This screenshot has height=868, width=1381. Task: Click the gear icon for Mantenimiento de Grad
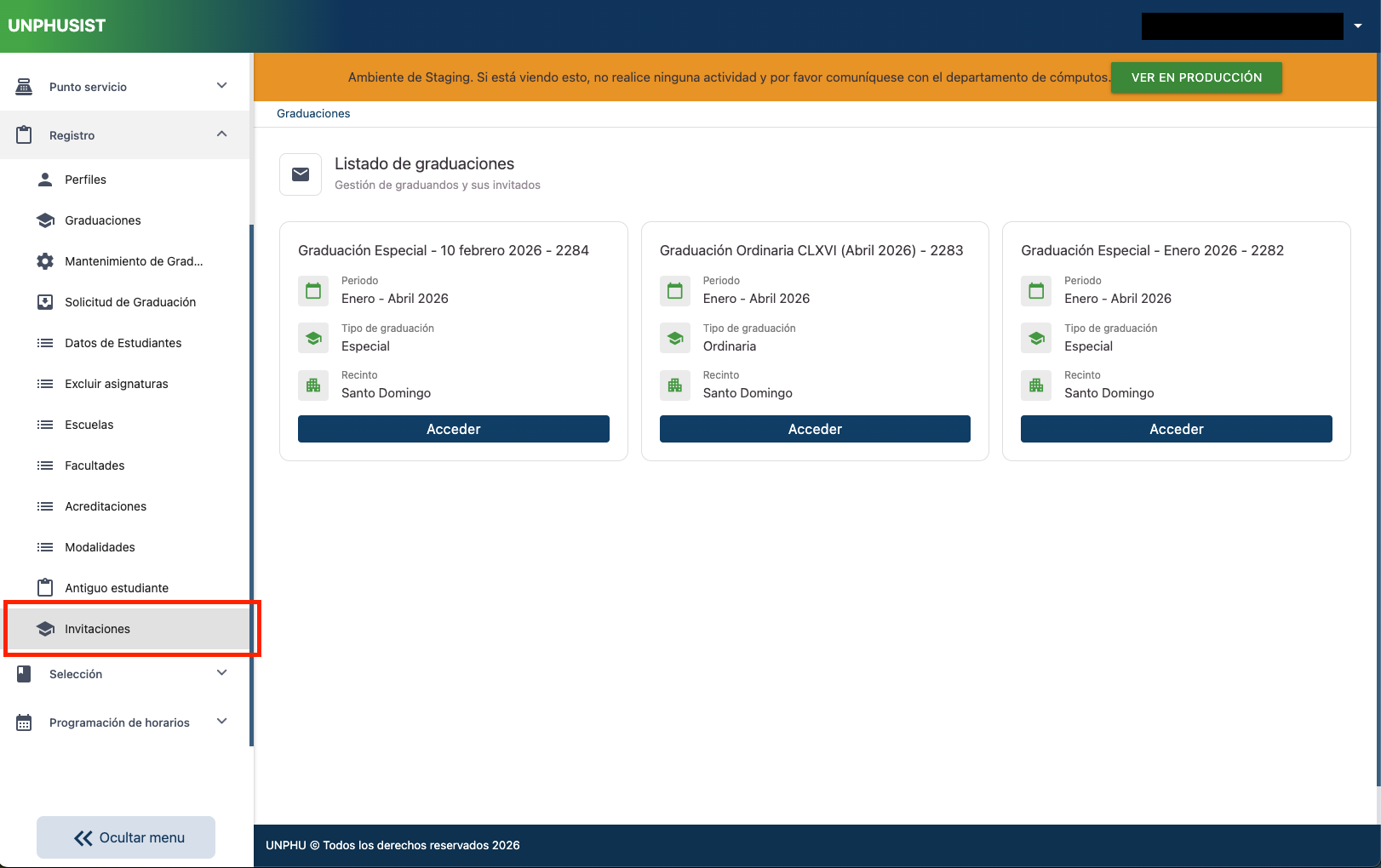pos(45,261)
